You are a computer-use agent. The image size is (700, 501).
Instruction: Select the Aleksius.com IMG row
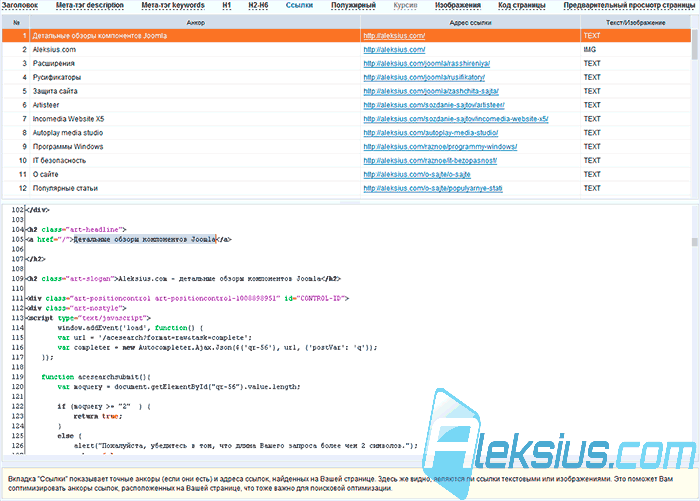click(x=346, y=50)
